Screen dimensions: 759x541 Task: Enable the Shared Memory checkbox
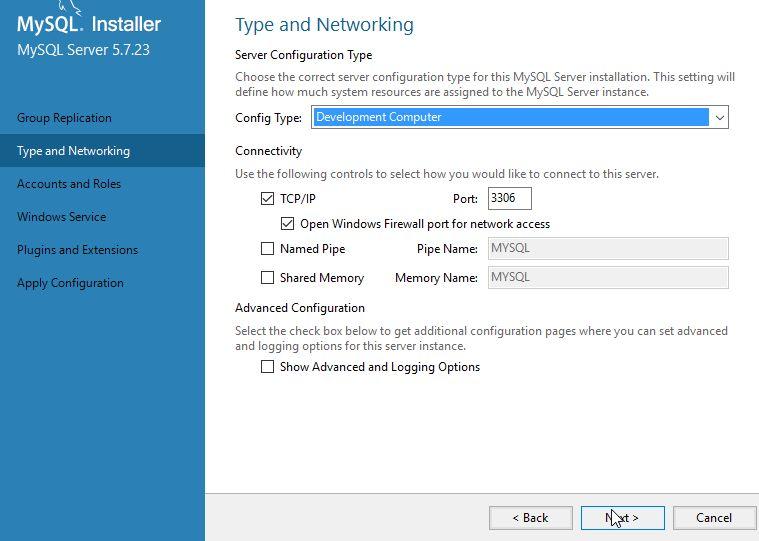[267, 278]
